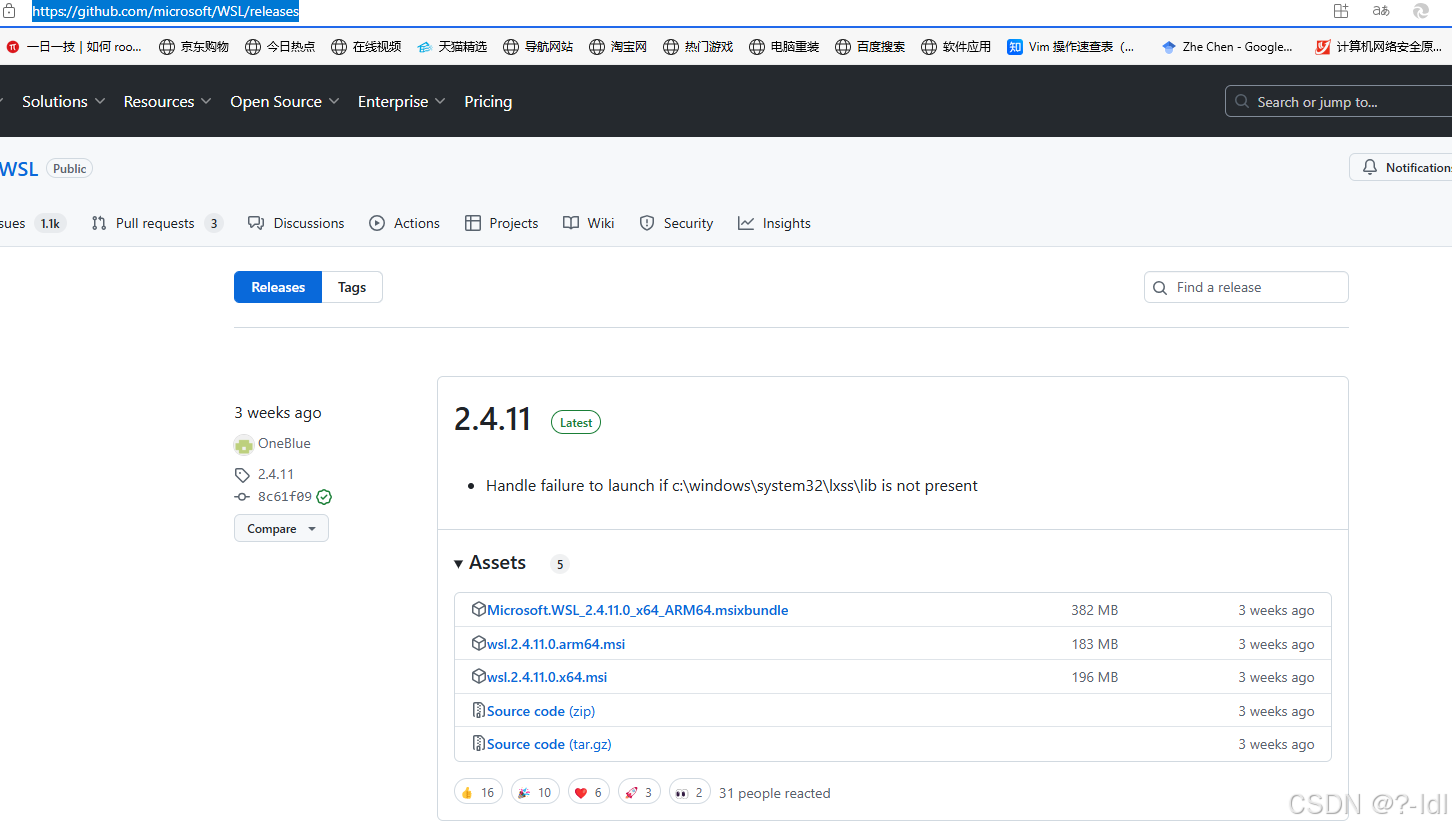Click the Find a release field
The height and width of the screenshot is (830, 1452).
[1246, 287]
